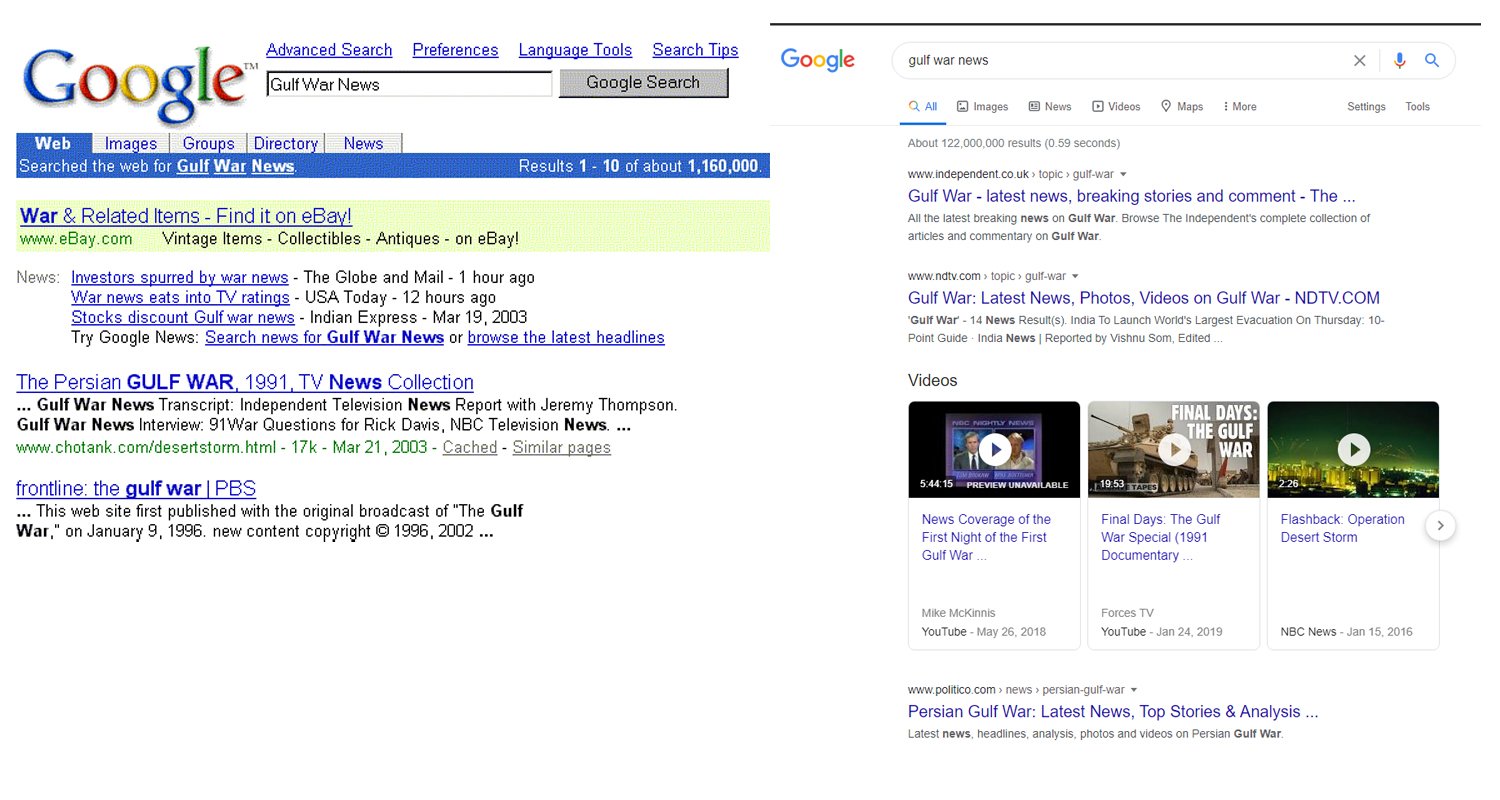Click the classic Google logo on the old page
Viewport: 1500px width, 800px height.
pos(138,87)
